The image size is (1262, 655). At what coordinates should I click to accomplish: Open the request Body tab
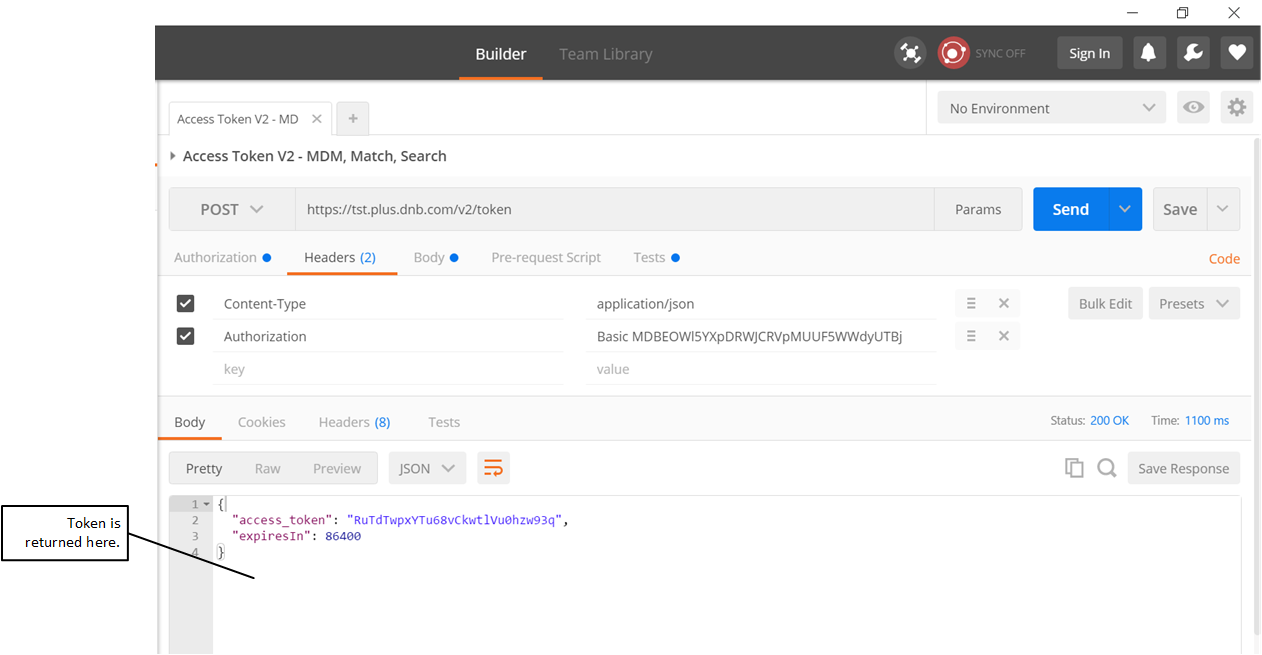coord(436,257)
